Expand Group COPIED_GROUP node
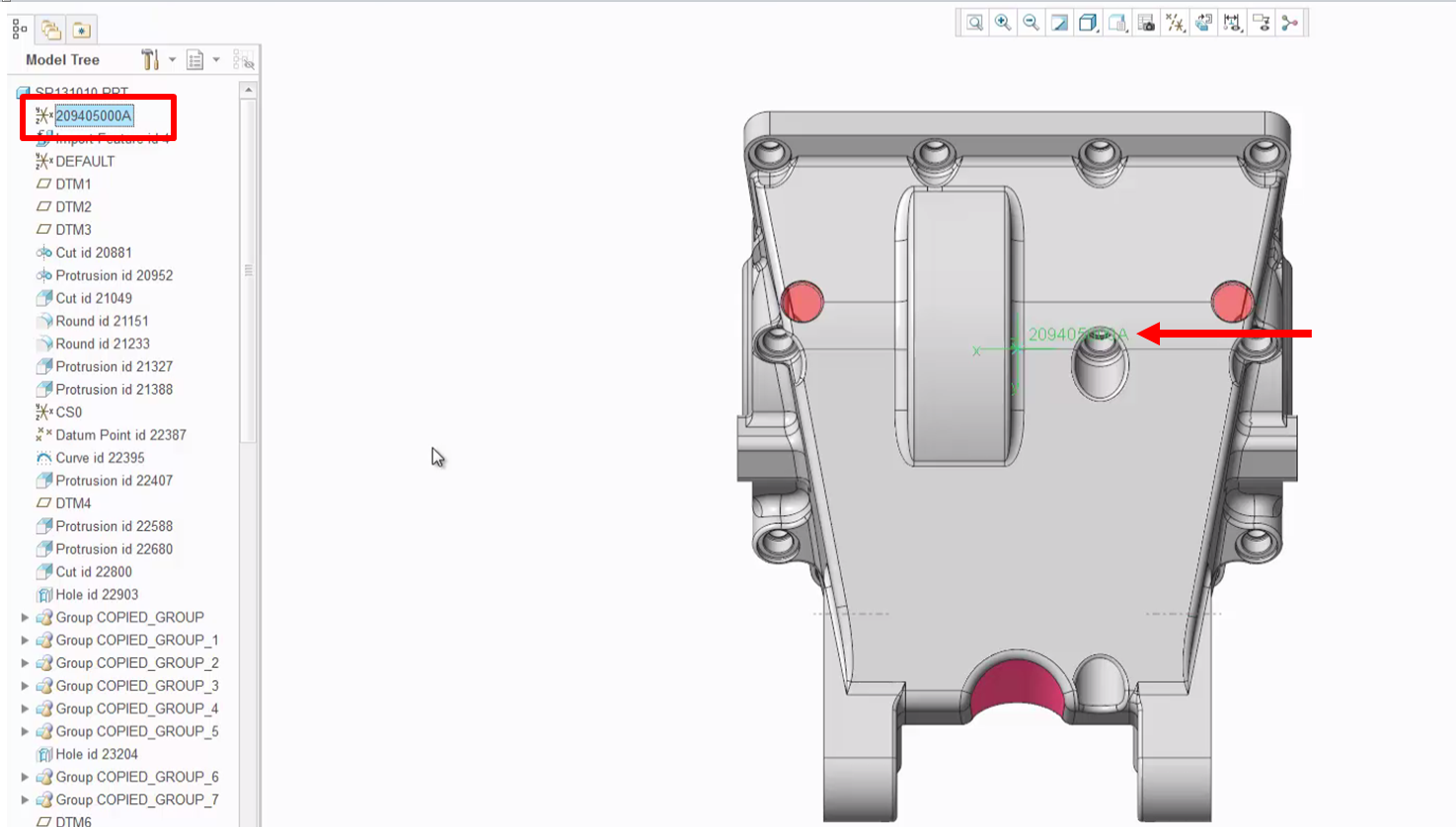 tap(25, 618)
